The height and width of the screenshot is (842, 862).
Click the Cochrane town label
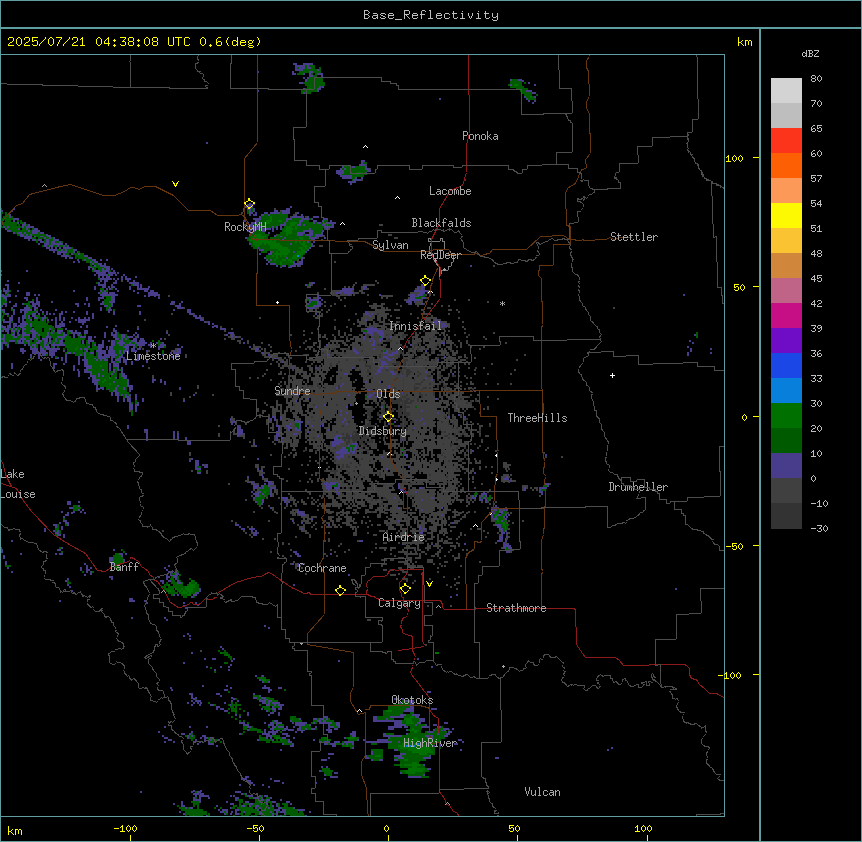tap(322, 568)
